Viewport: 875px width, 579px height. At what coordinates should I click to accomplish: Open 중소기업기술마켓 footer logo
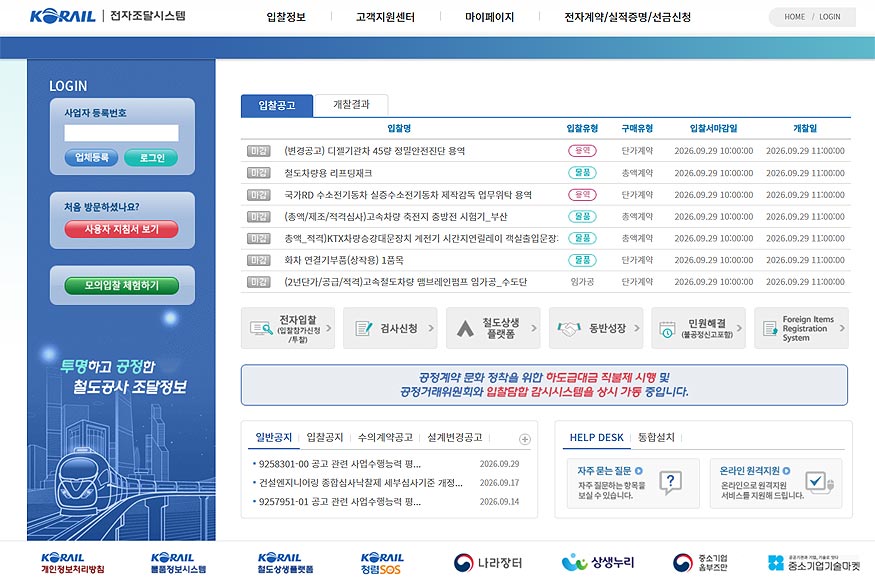click(814, 563)
